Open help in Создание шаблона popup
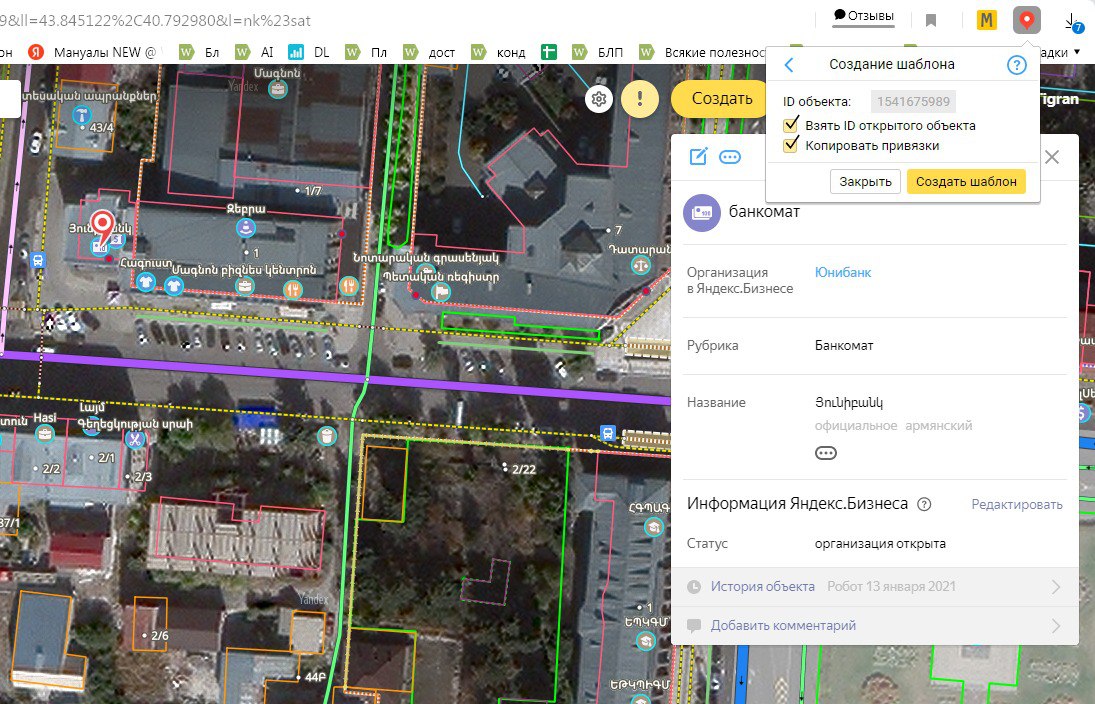The width and height of the screenshot is (1095, 704). (x=1017, y=65)
